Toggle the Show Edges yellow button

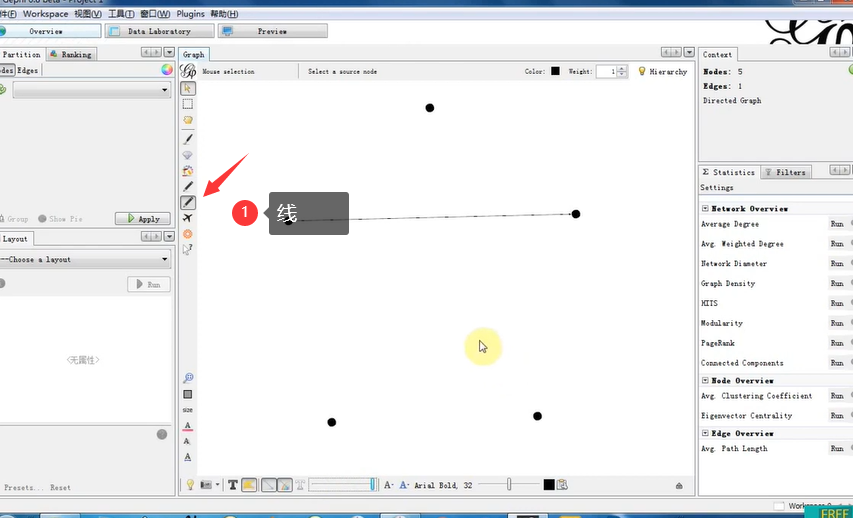coord(249,485)
